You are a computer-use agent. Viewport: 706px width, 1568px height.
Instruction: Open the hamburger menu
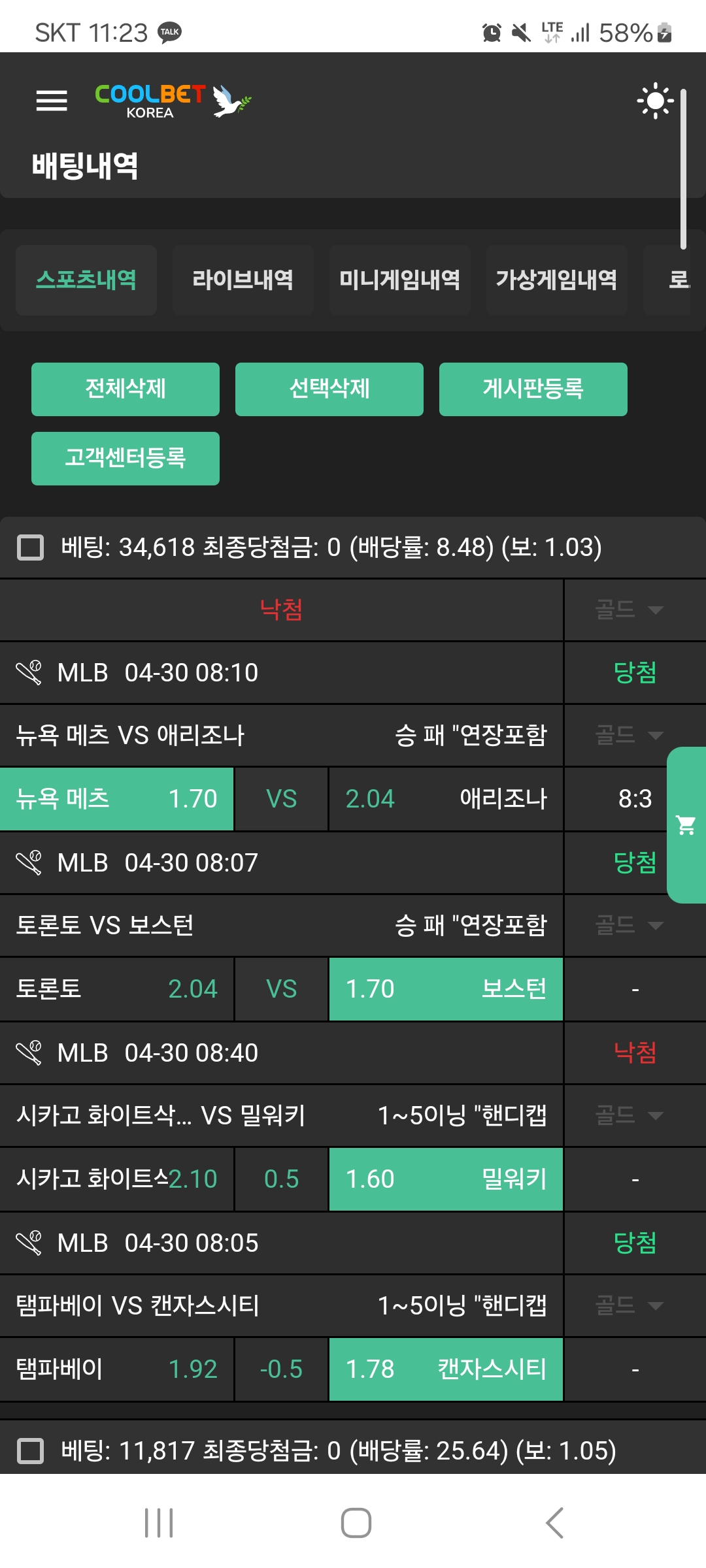(x=52, y=101)
